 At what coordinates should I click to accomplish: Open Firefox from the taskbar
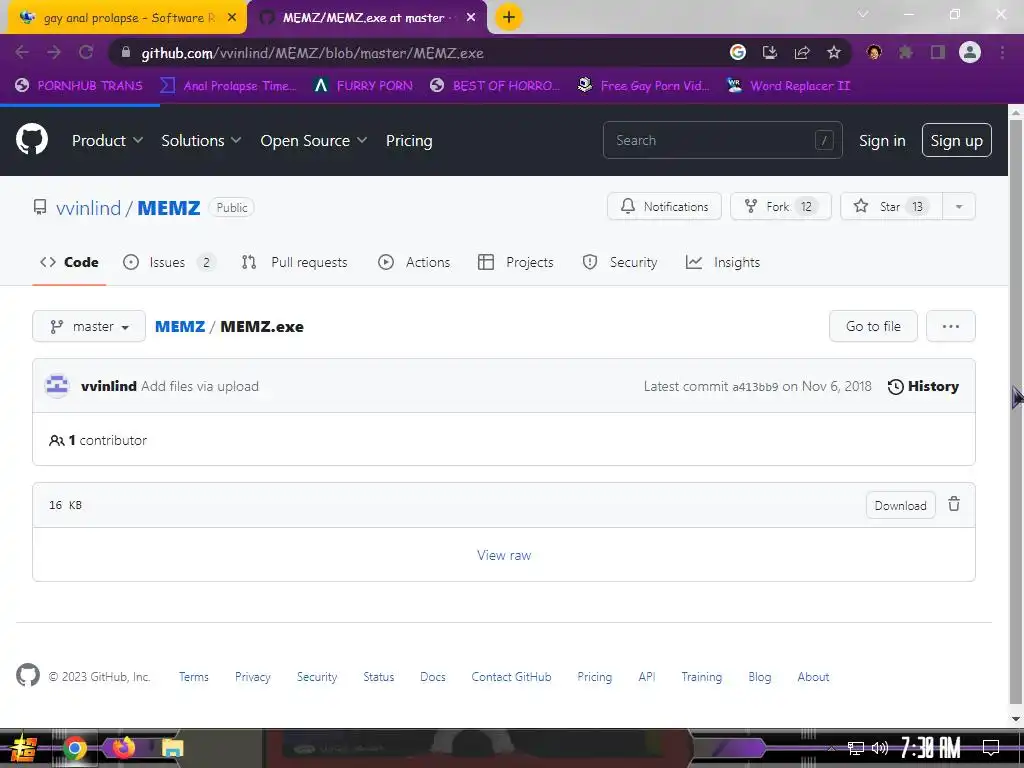[x=123, y=747]
